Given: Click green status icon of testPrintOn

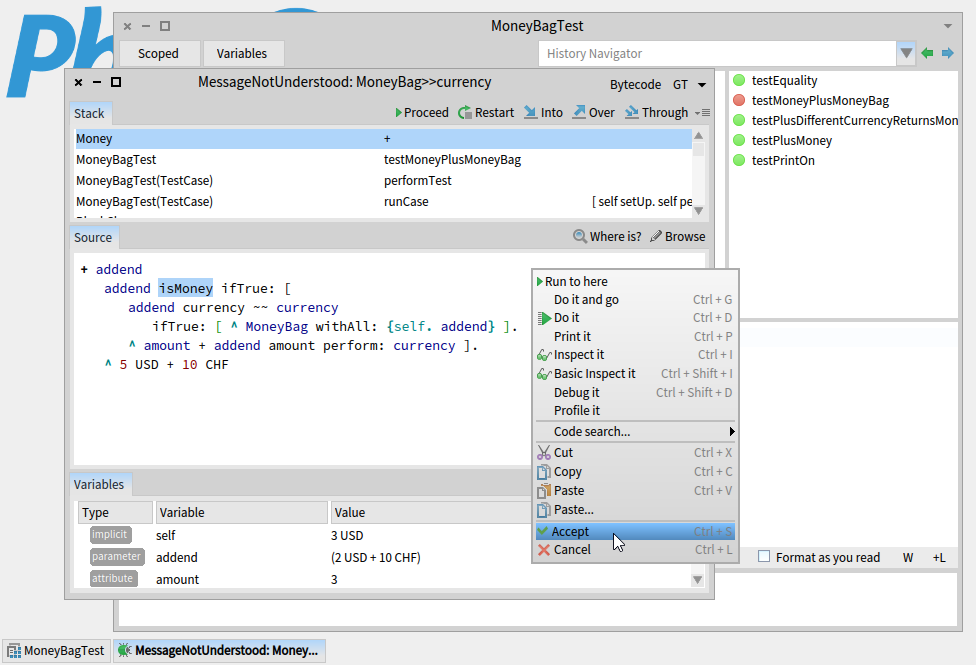Looking at the screenshot, I should pos(739,160).
